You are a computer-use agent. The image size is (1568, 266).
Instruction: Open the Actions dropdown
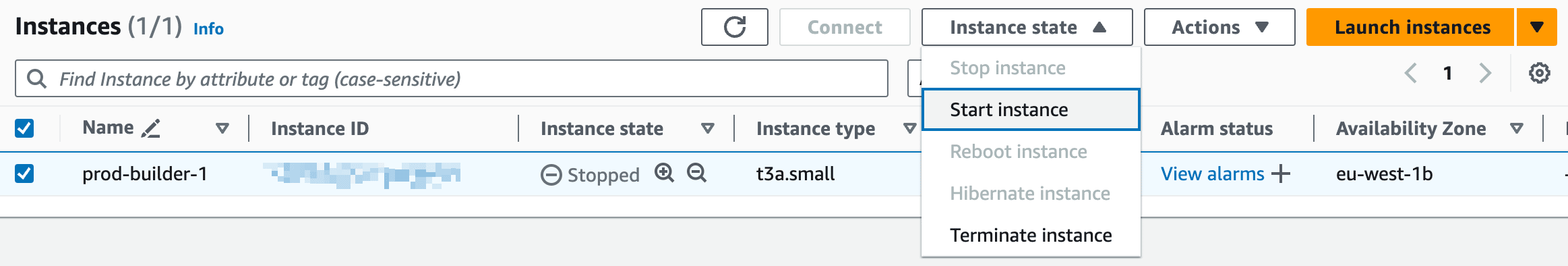[x=1219, y=27]
